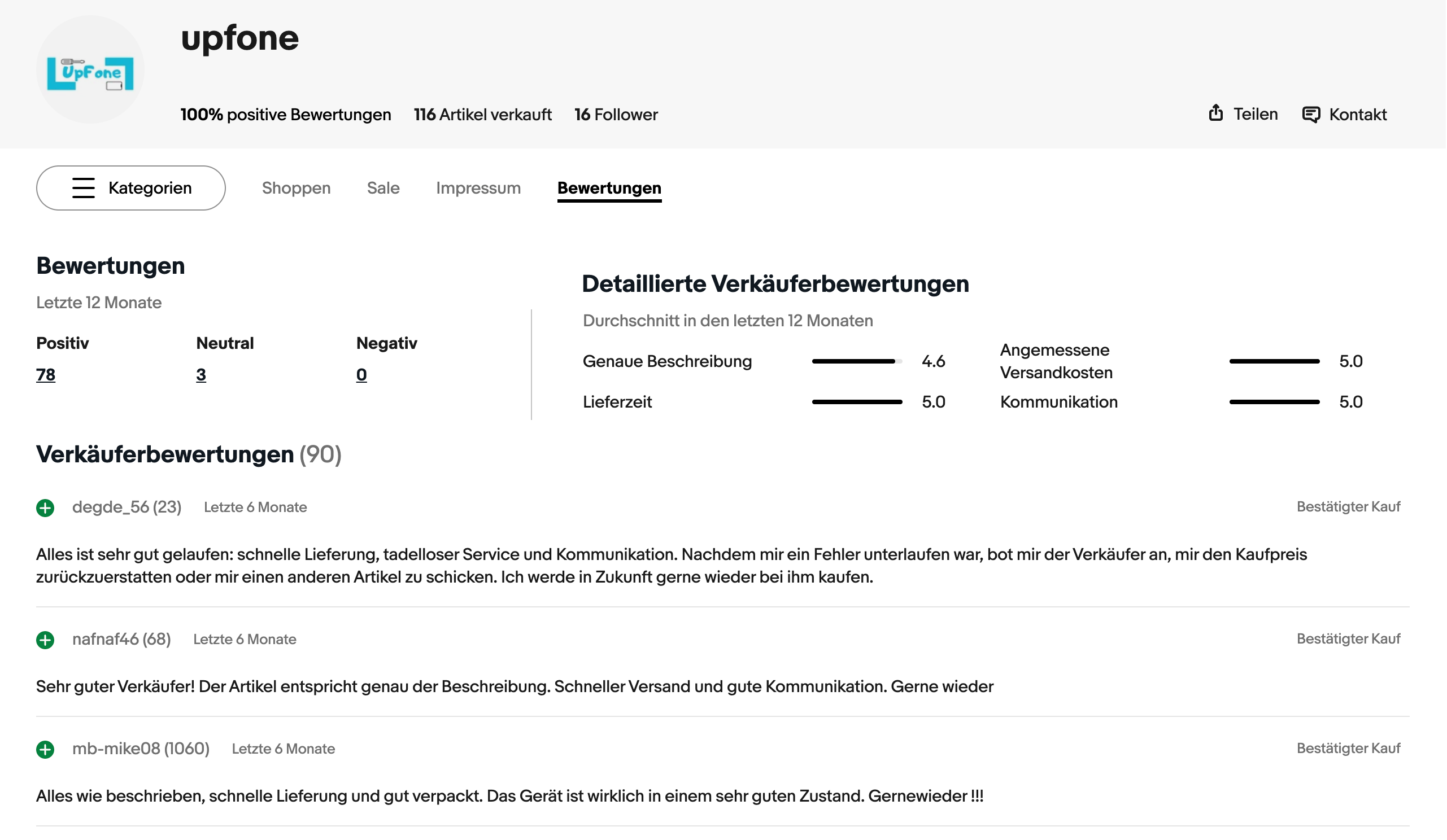Image resolution: width=1447 pixels, height=840 pixels.
Task: Select the Bewertungen tab
Action: click(x=610, y=188)
